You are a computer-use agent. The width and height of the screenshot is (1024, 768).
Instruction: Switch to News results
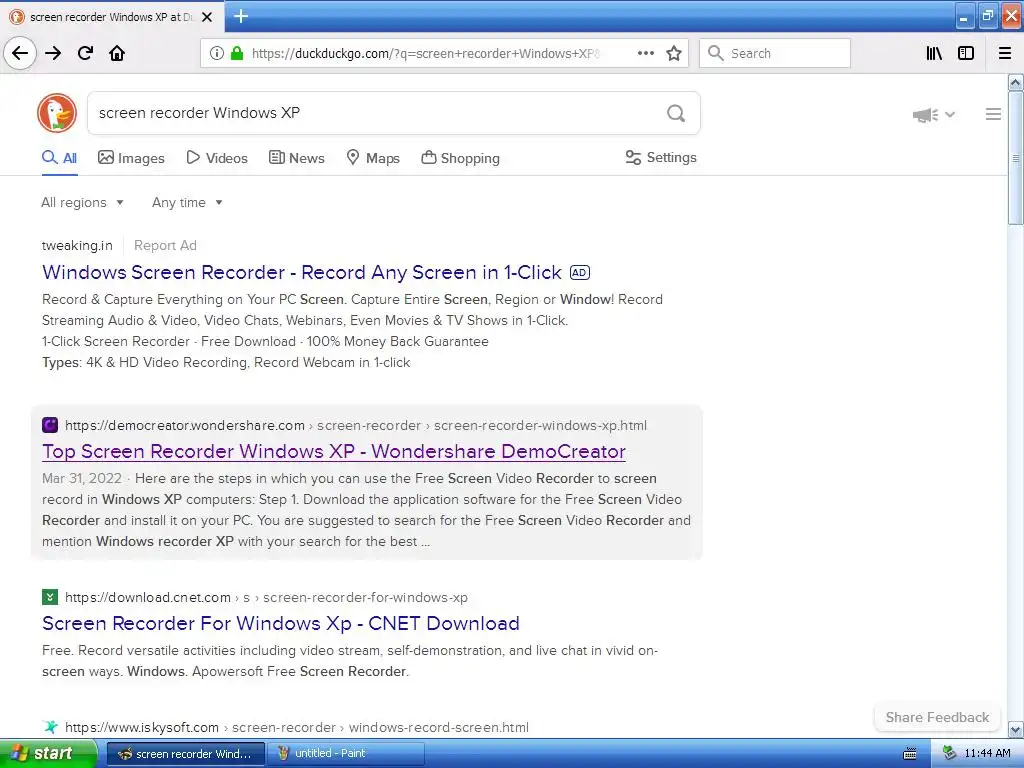[297, 158]
